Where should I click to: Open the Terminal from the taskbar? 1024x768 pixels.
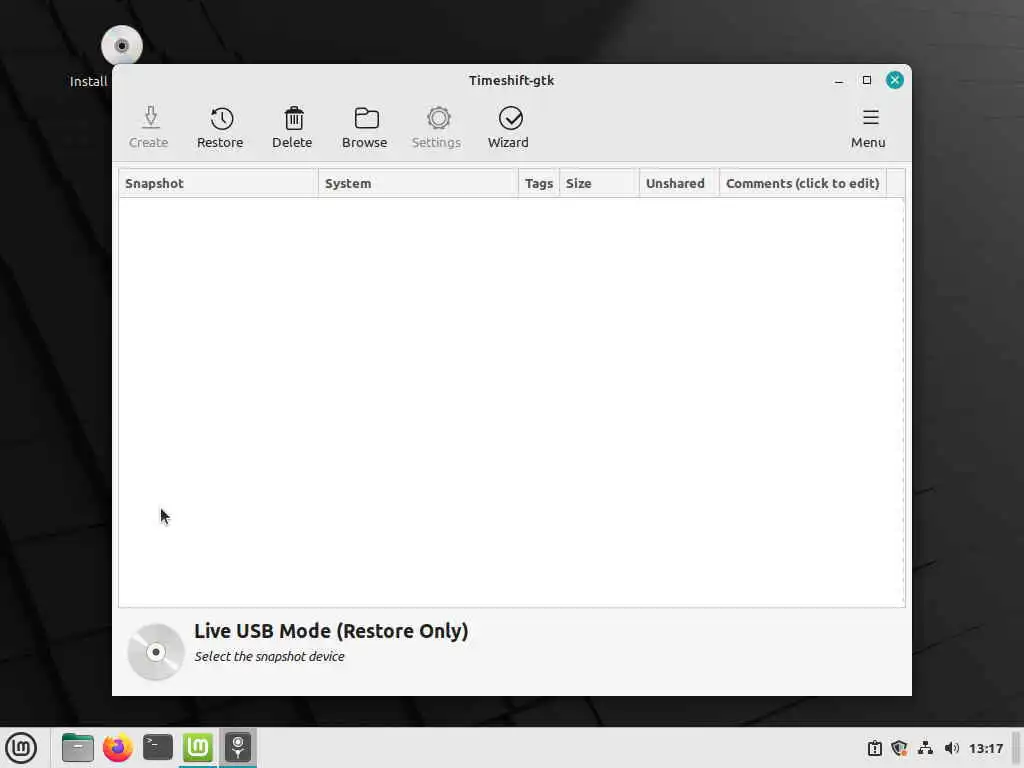point(157,748)
